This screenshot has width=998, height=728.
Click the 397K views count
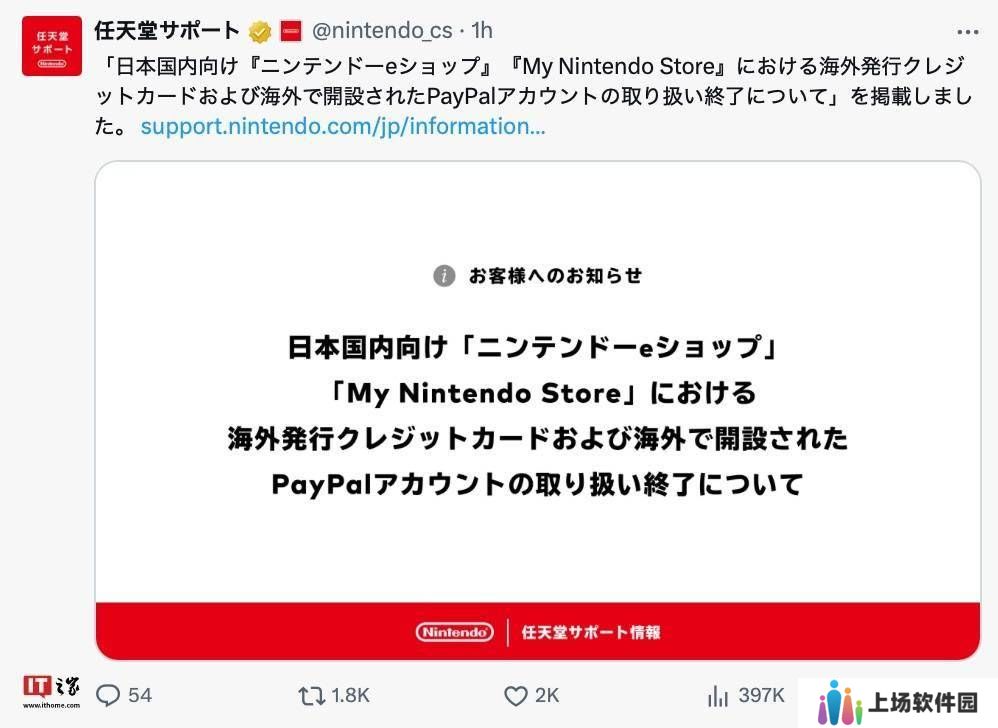(x=760, y=695)
